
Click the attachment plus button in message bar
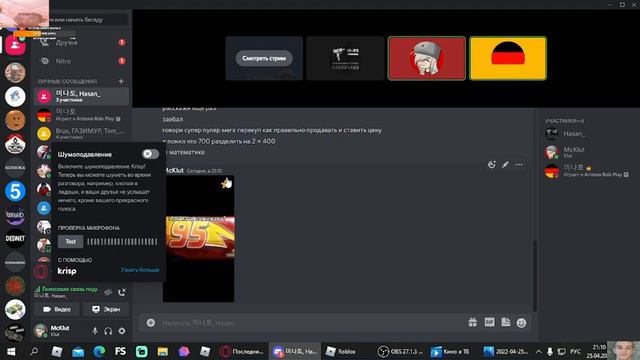(151, 323)
